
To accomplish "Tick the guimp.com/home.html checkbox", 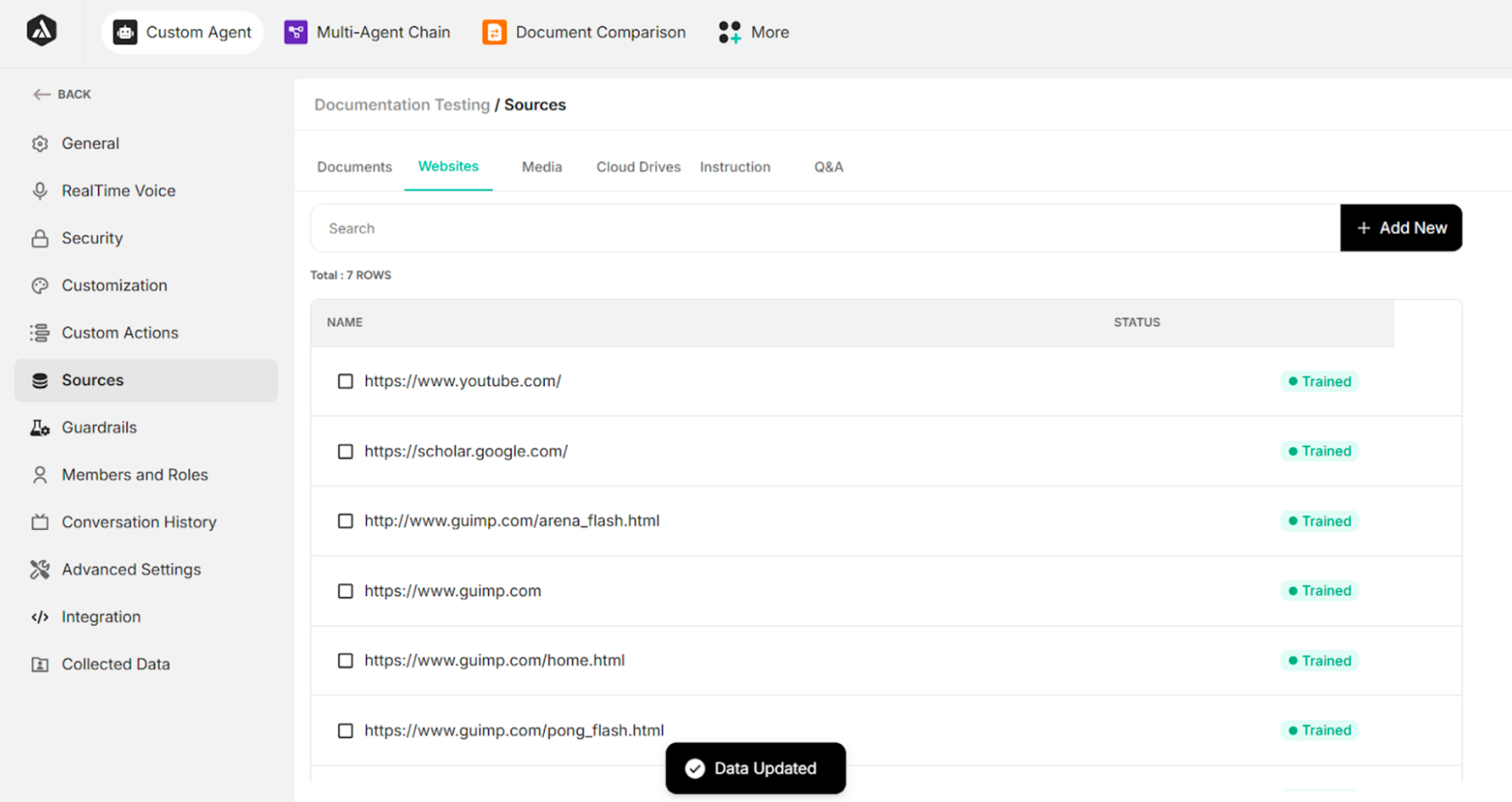I will tap(345, 661).
